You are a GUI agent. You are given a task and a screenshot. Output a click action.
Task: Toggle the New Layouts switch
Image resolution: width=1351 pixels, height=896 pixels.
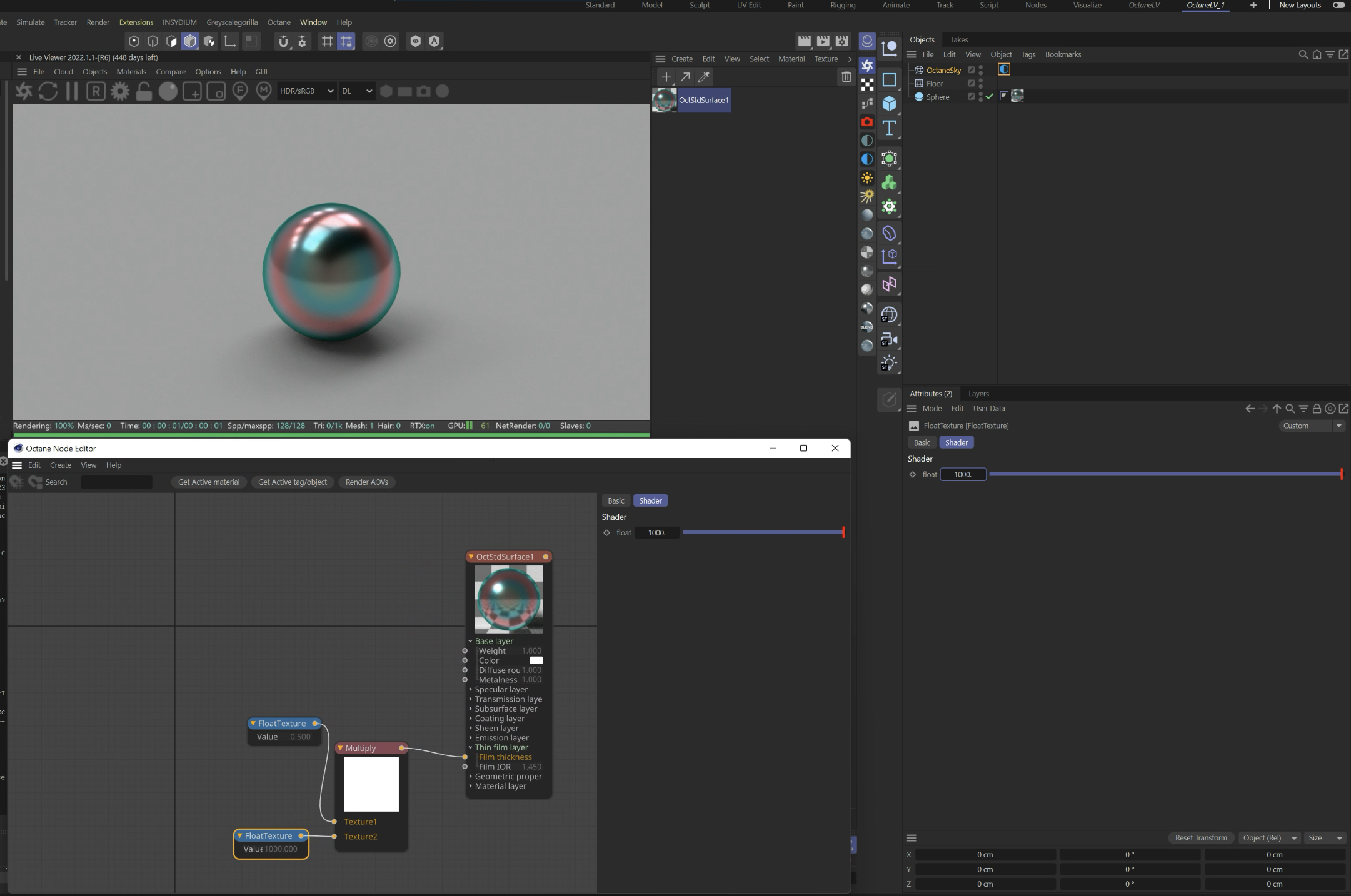pyautogui.click(x=1338, y=5)
